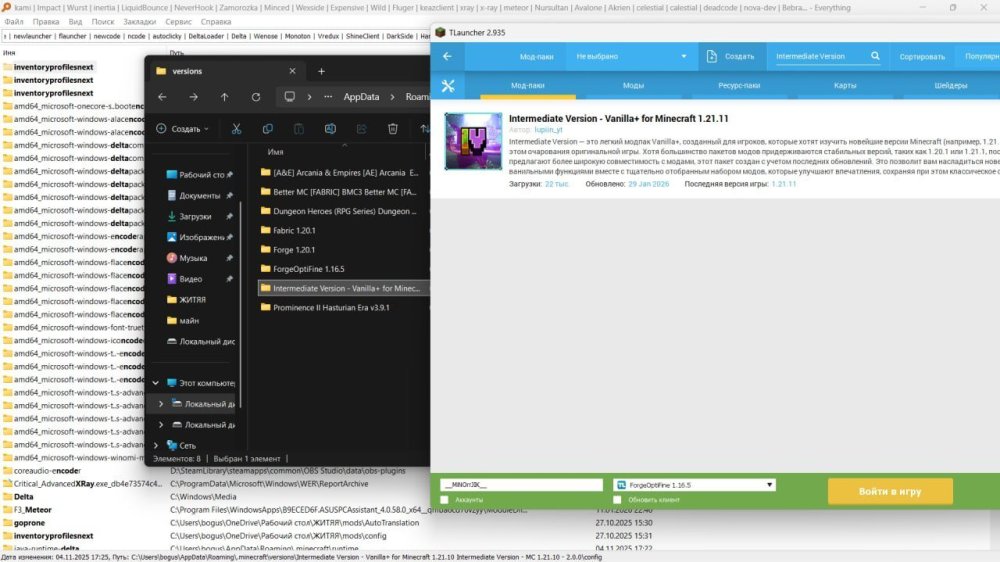Viewport: 1000px width, 562px height.
Task: Switch to the Моды tab in TLauncher
Action: pos(633,85)
